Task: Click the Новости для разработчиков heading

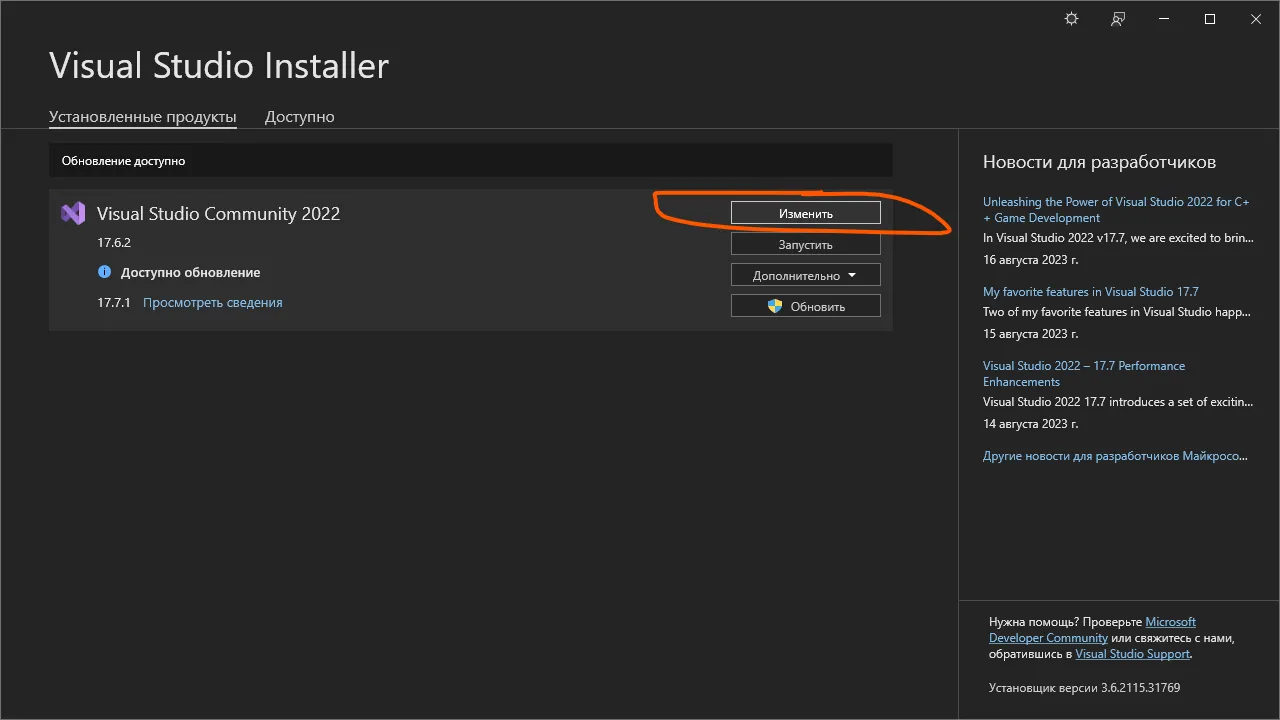Action: 1099,162
